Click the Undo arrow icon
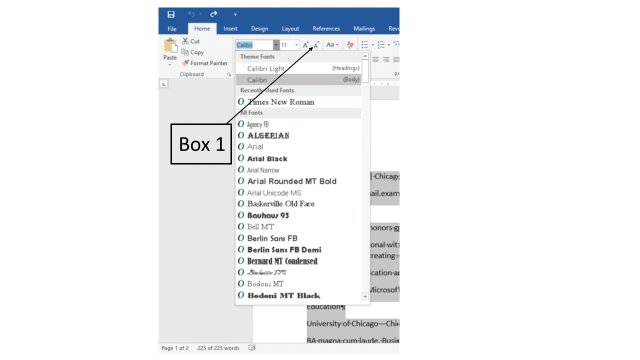This screenshot has height=360, width=640. click(x=191, y=14)
